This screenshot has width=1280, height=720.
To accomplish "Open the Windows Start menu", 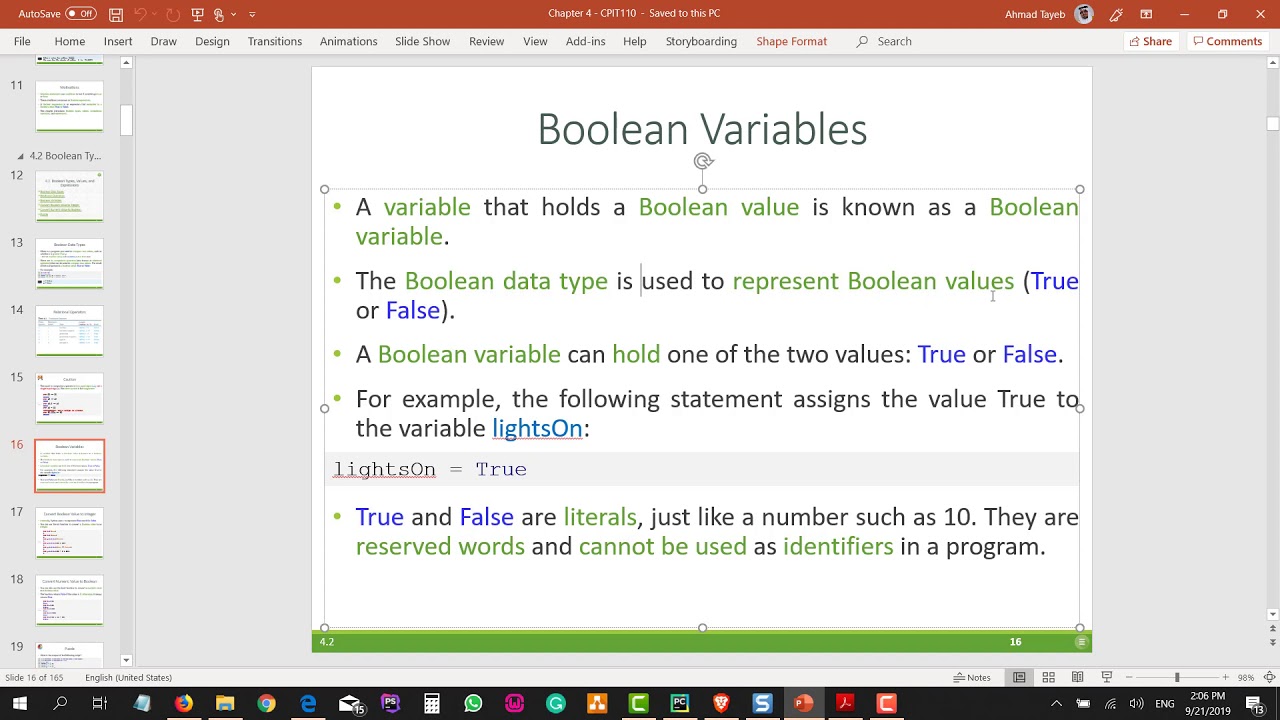I will point(19,703).
